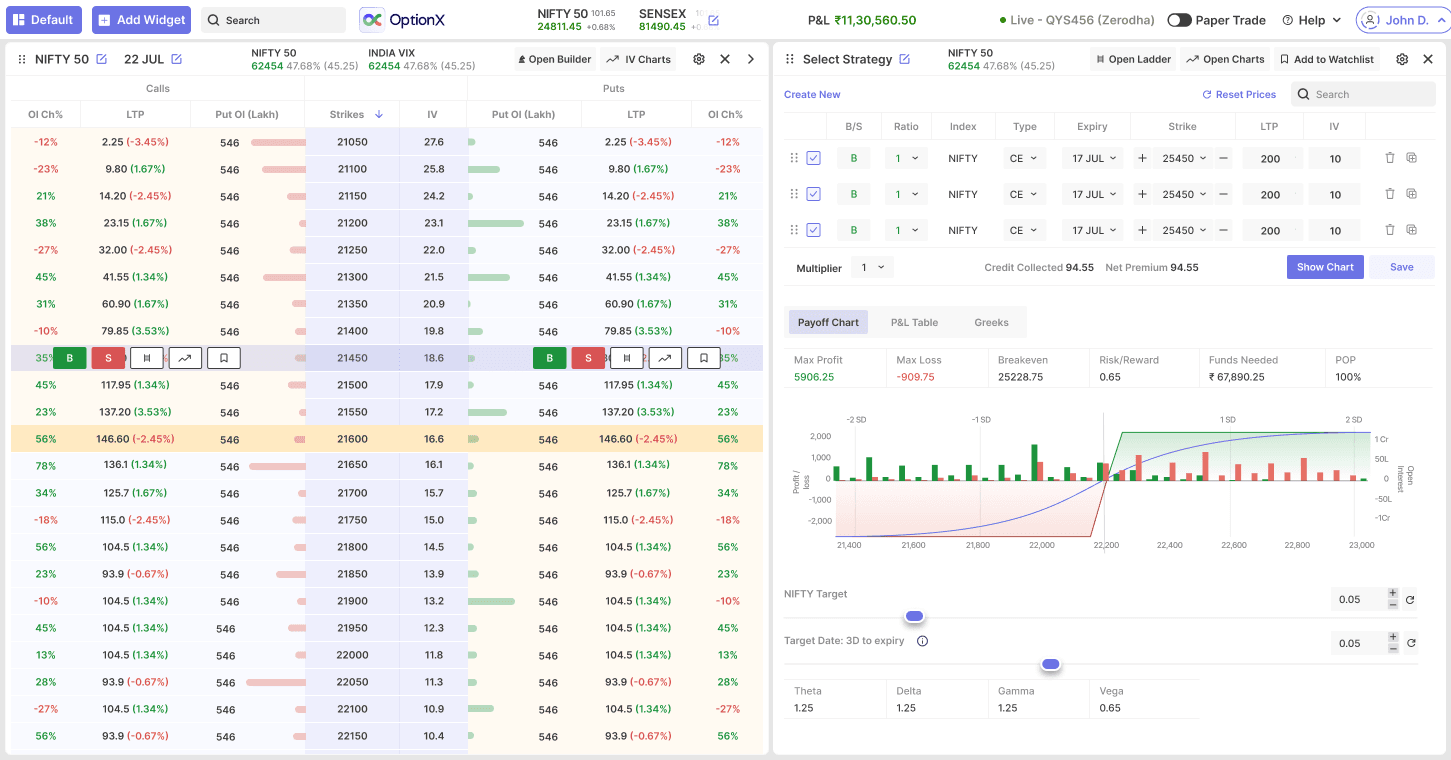Click the Show Chart button
This screenshot has height=760, width=1451.
1324,267
